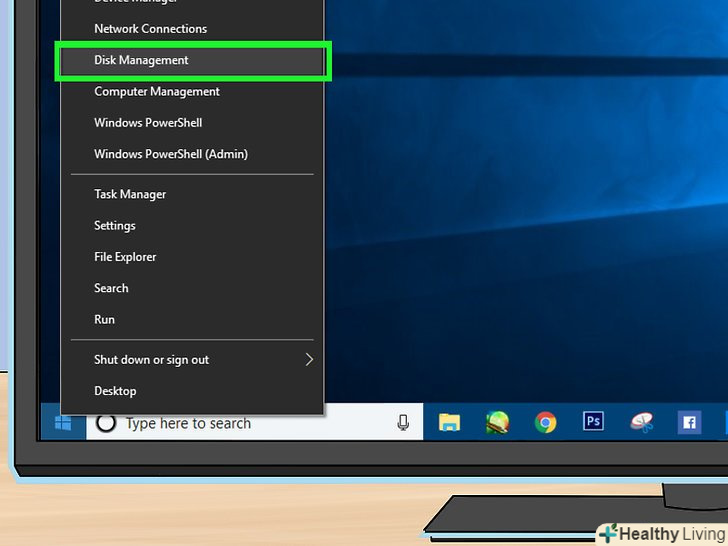This screenshot has width=728, height=546.
Task: Click the green globe taskbar icon
Action: [x=497, y=423]
